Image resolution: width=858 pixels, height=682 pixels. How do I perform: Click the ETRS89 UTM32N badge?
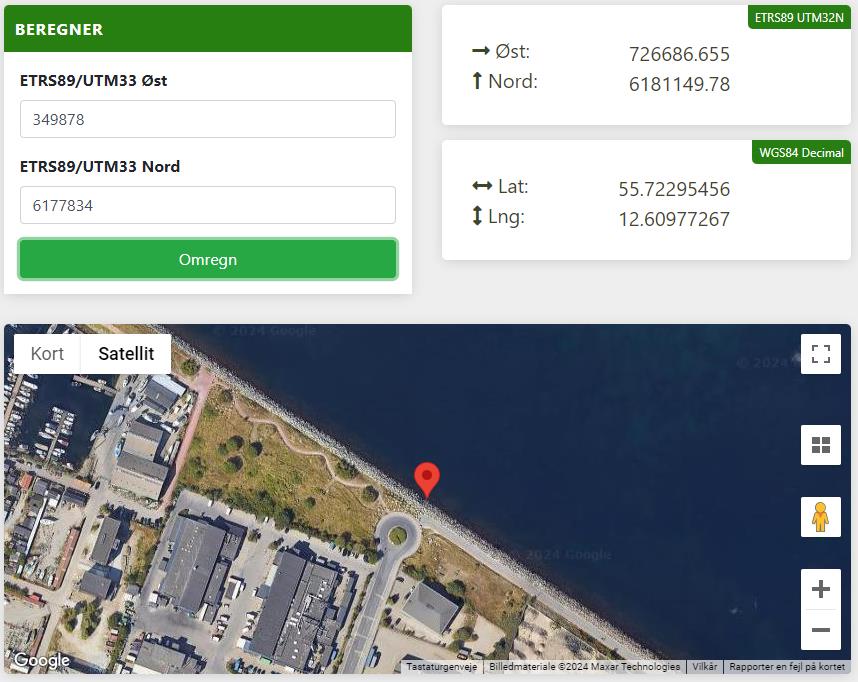pos(799,18)
